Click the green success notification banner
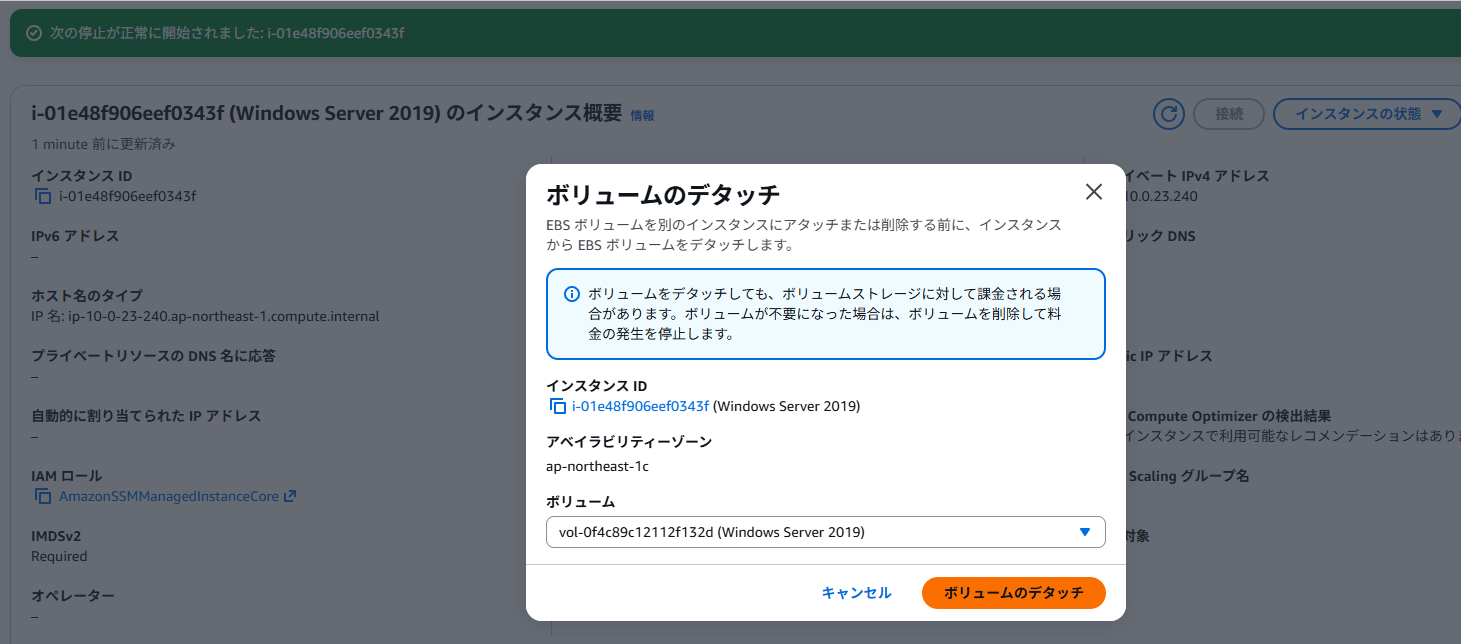This screenshot has height=644, width=1461. (x=730, y=33)
